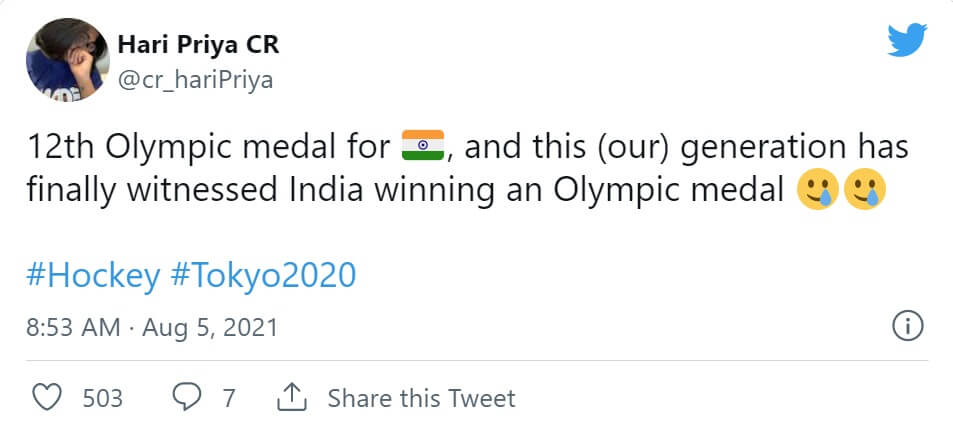
Task: Click the 8:53 AM Aug 5, 2021 timestamp
Action: (150, 327)
